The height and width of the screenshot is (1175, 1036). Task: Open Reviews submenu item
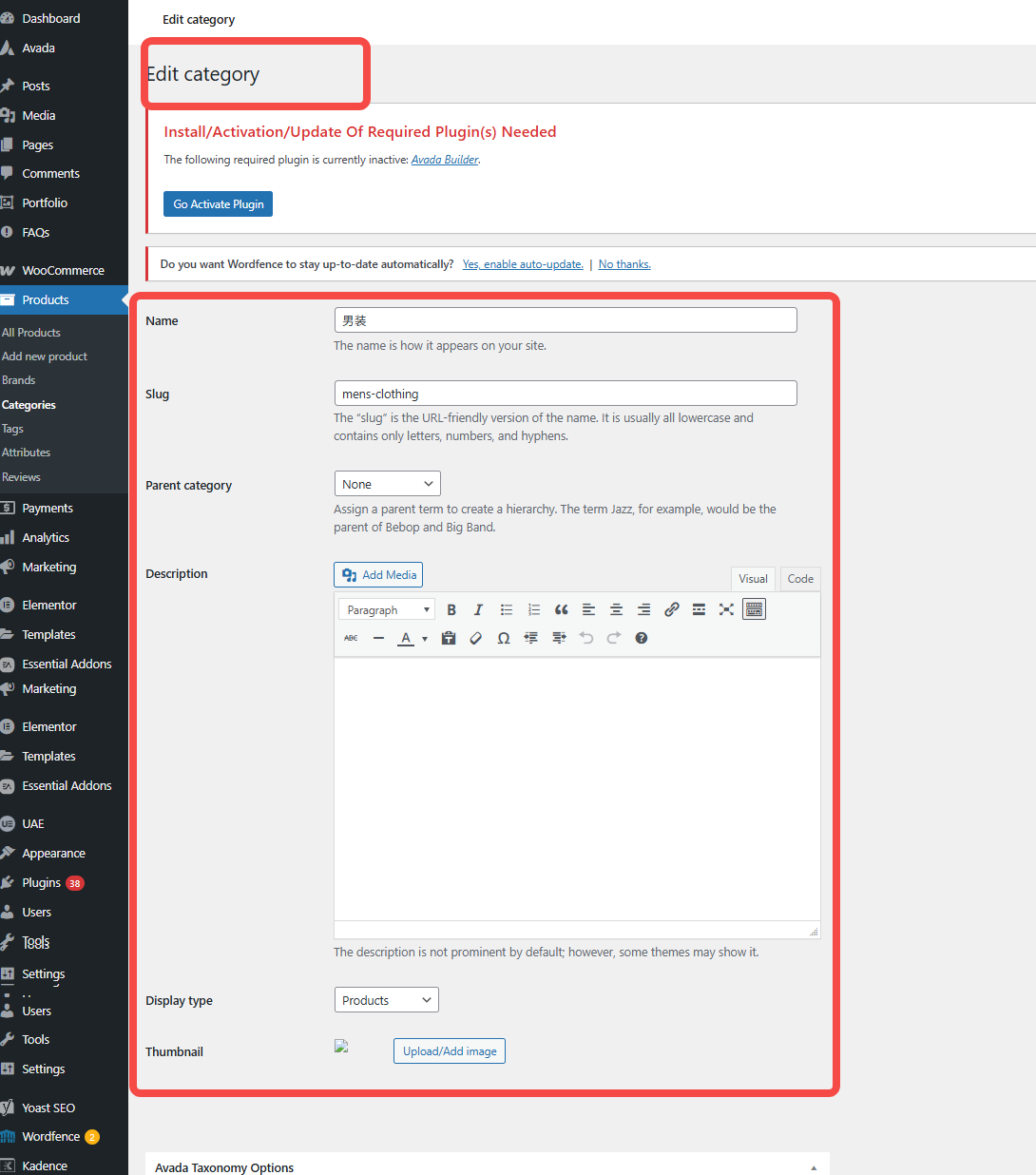click(x=22, y=477)
